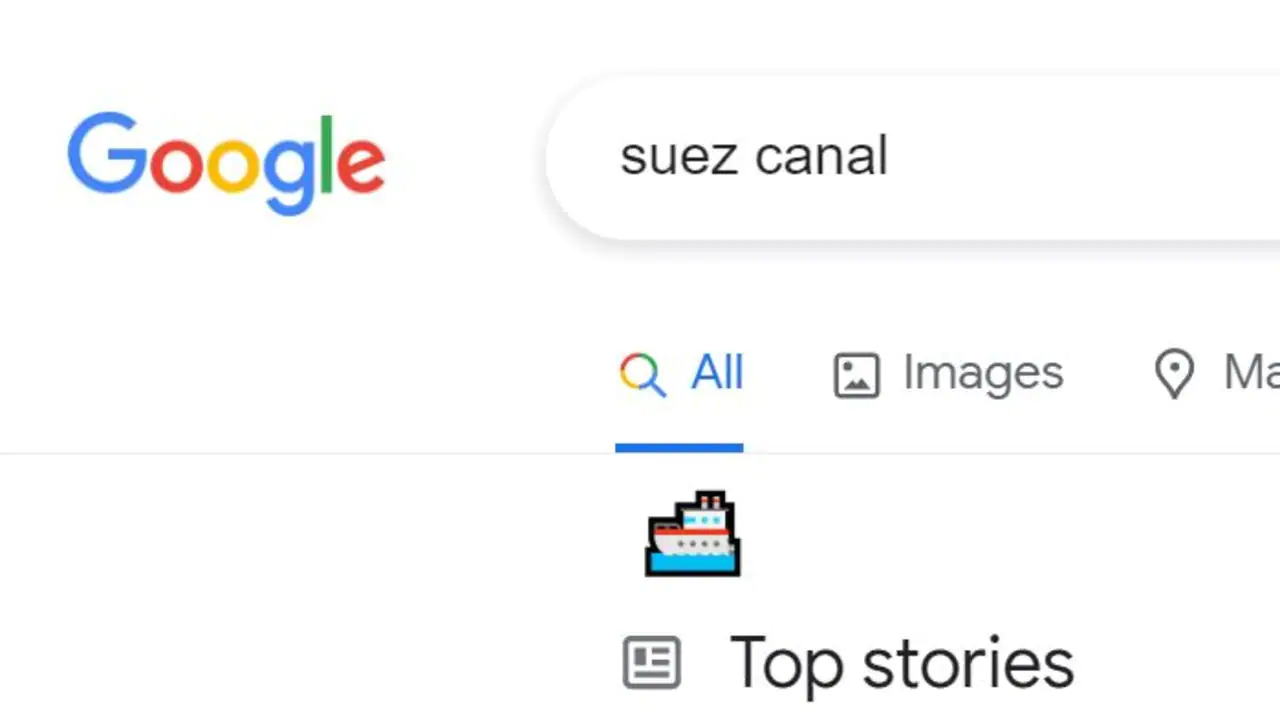Viewport: 1280px width, 720px height.
Task: Click the Top stories heading text
Action: [900, 662]
